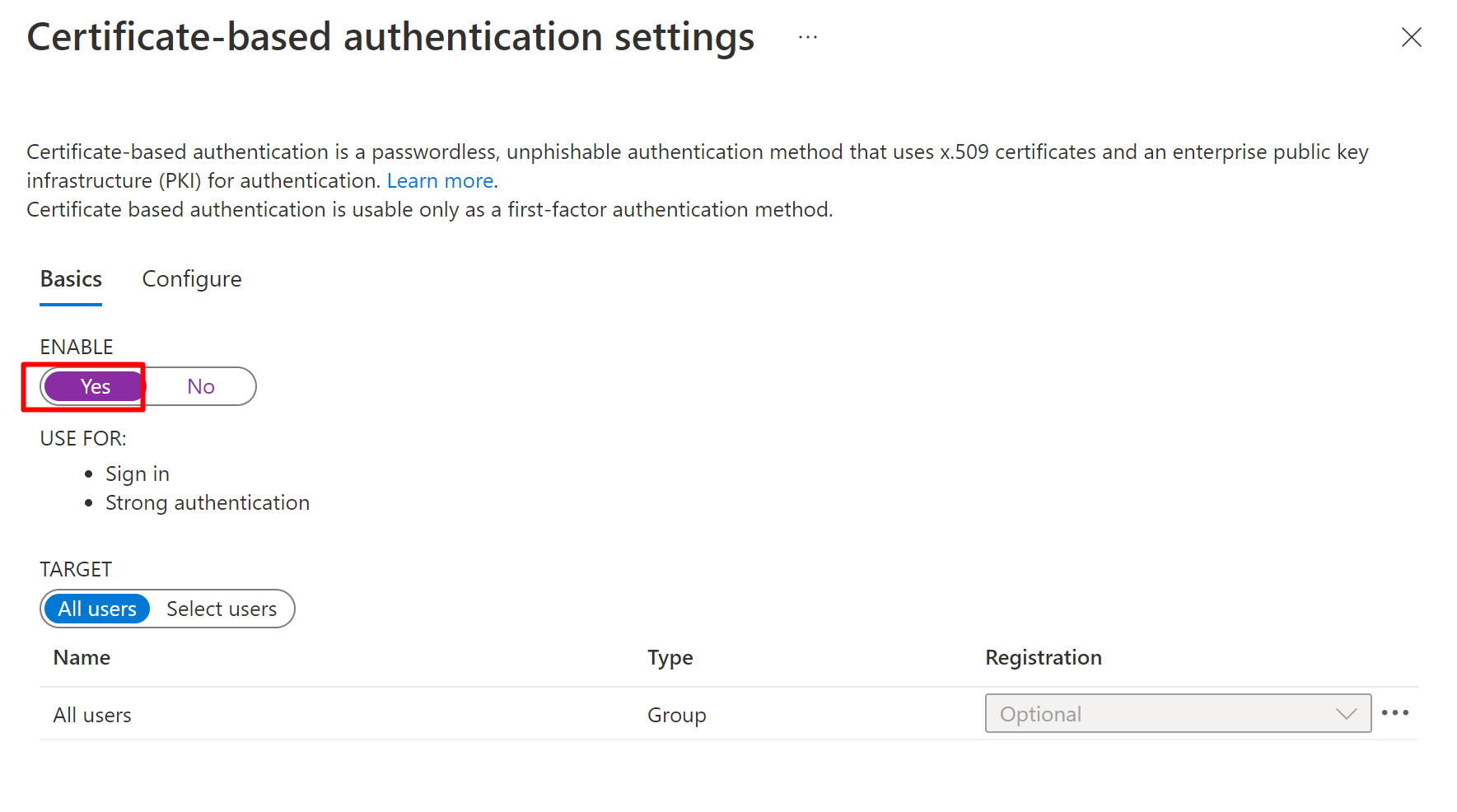Open the Configure tab
Screen dimensions: 1457x812
[x=192, y=280]
